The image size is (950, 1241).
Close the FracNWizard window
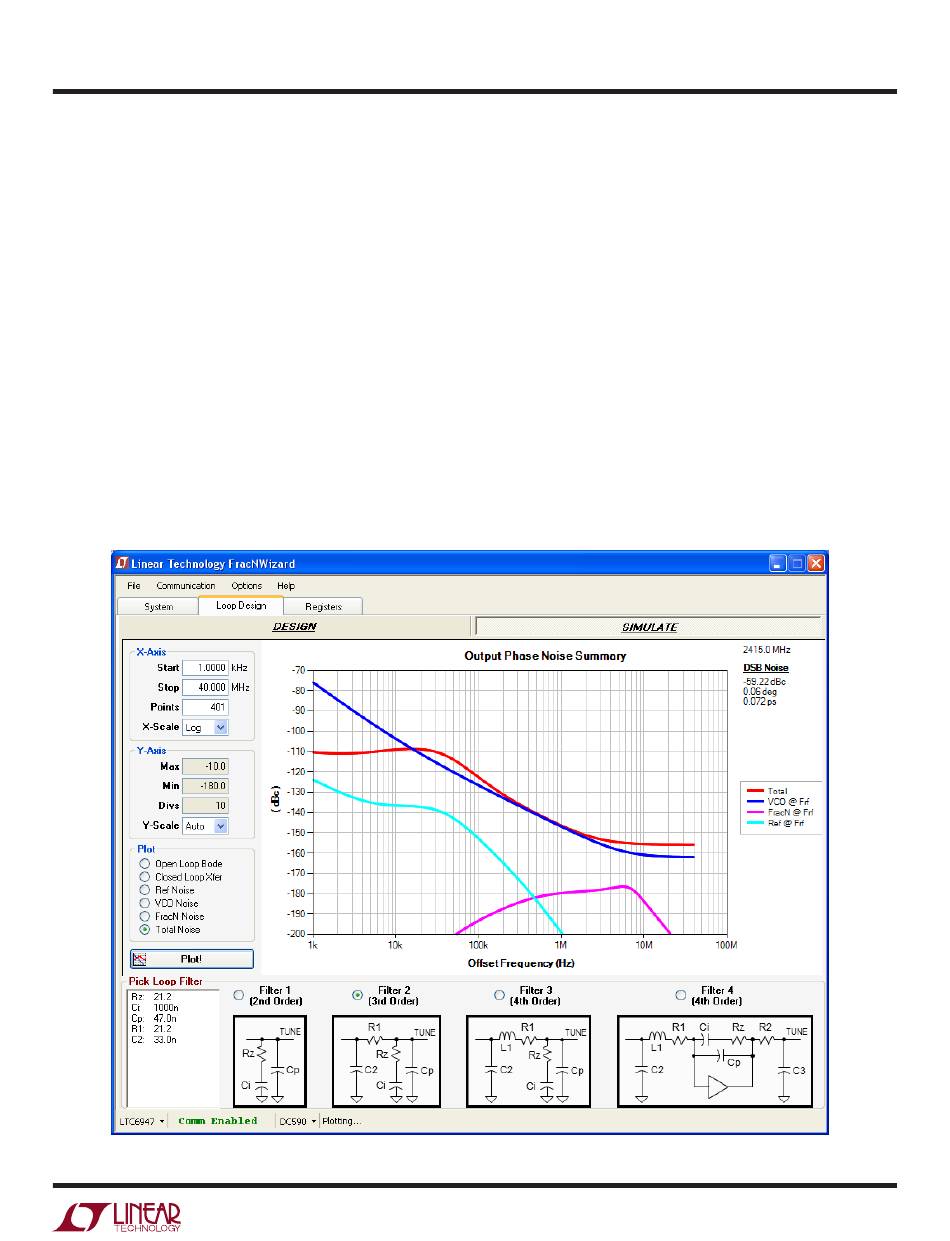816,563
